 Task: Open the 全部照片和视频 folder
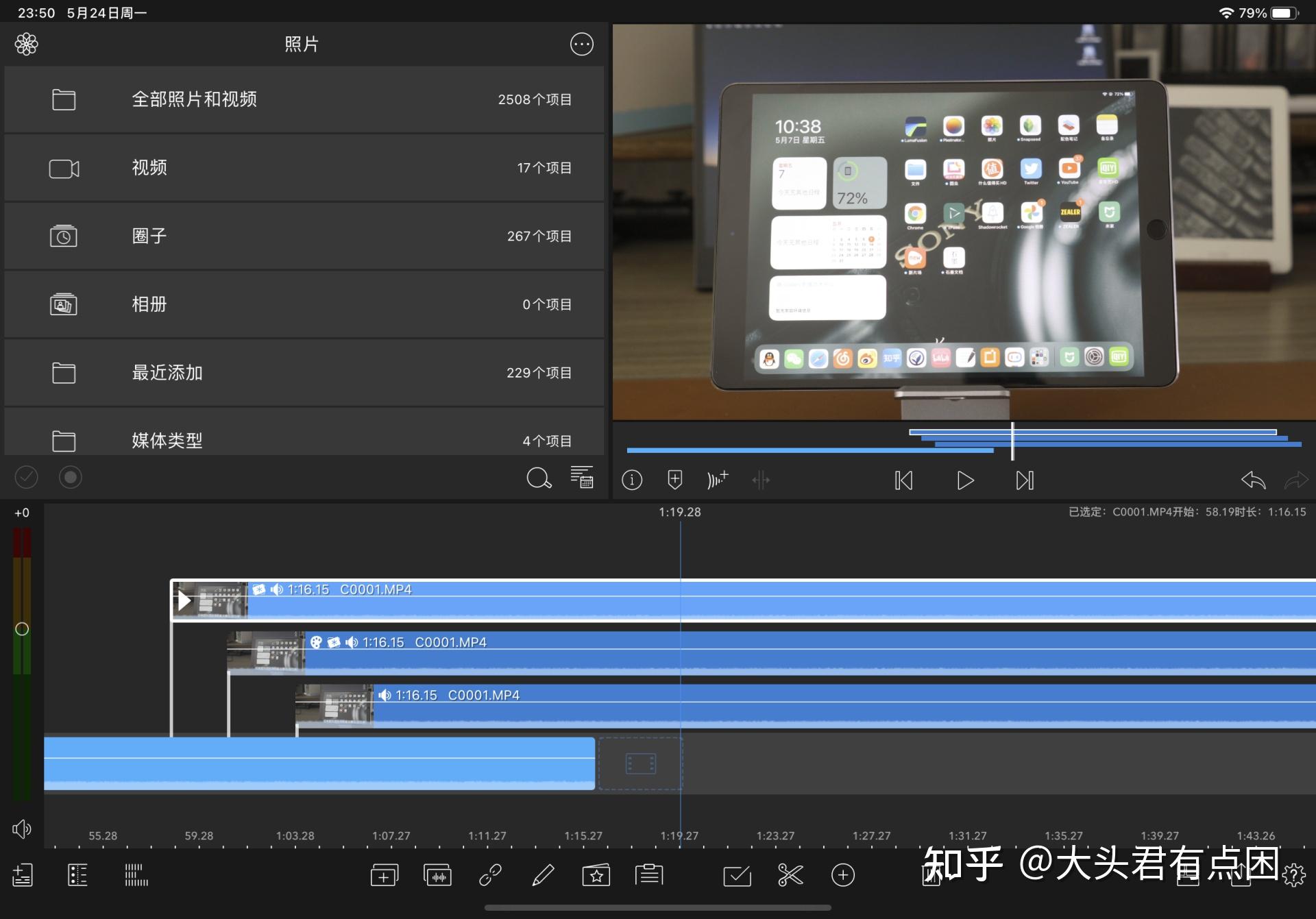[x=304, y=99]
